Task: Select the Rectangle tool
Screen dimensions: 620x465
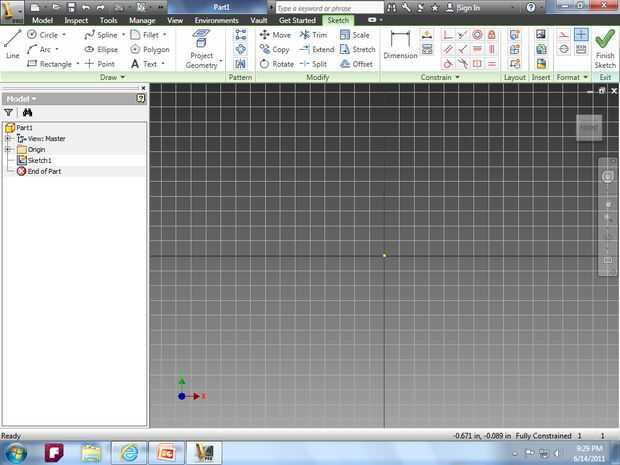Action: [49, 64]
